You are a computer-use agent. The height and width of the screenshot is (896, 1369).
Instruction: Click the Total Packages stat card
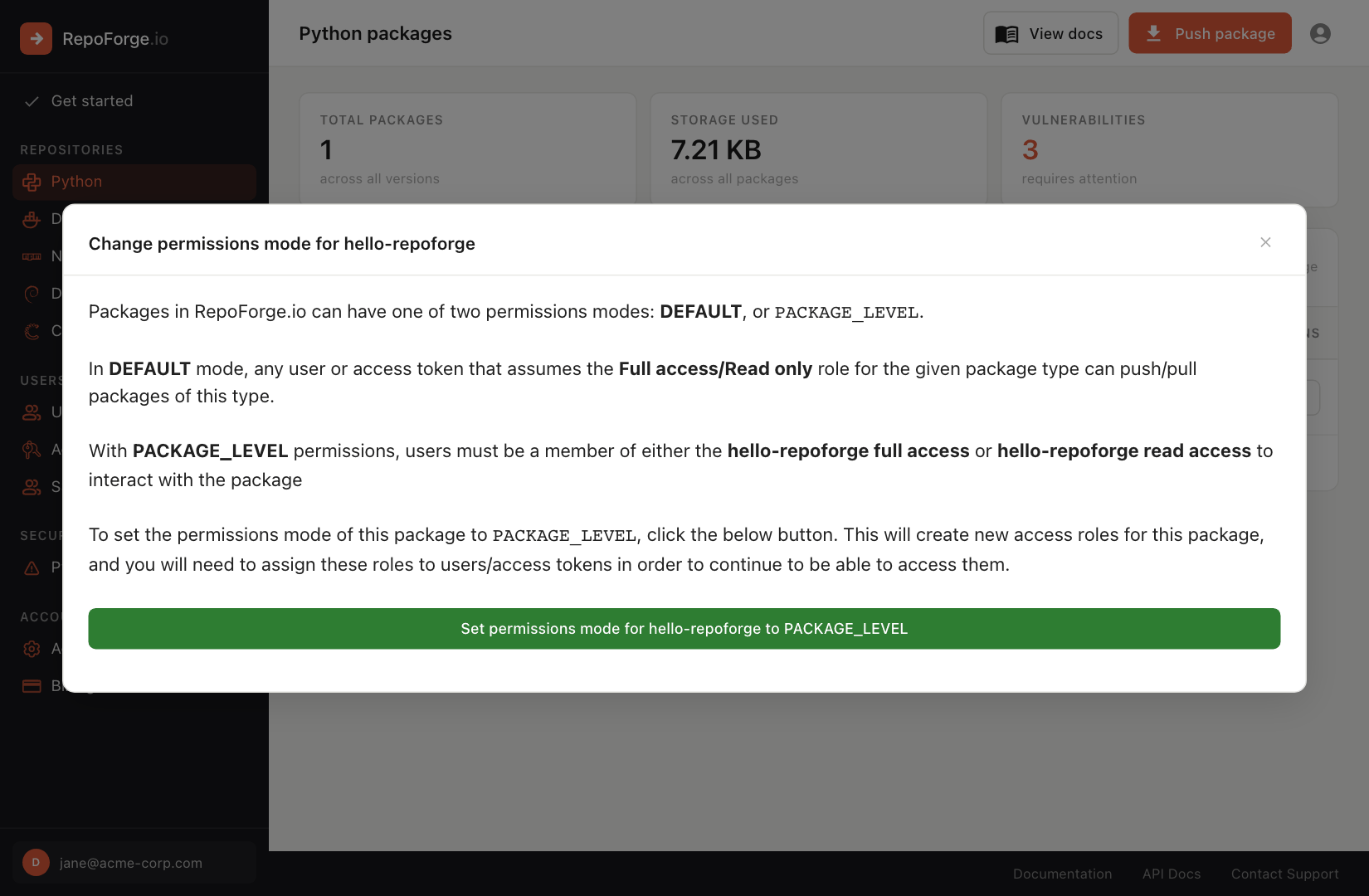point(468,149)
